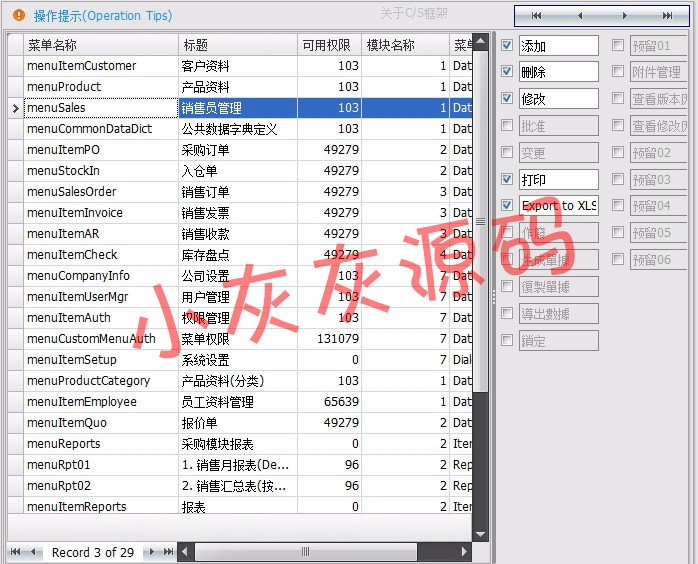The image size is (698, 564).
Task: Select the menuProductCategory cell
Action: pyautogui.click(x=101, y=381)
